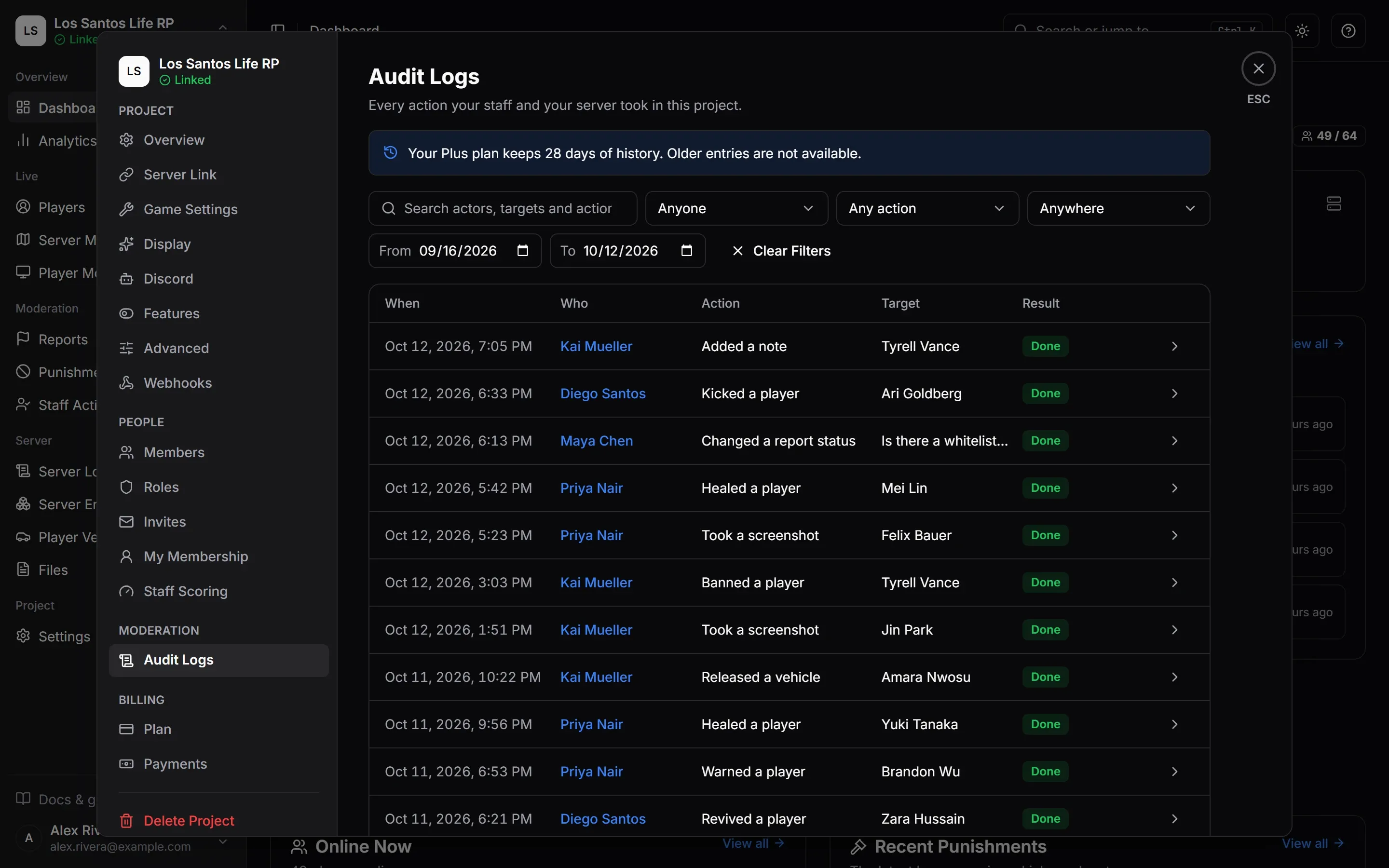
Task: Click the Plan card icon
Action: [126, 729]
